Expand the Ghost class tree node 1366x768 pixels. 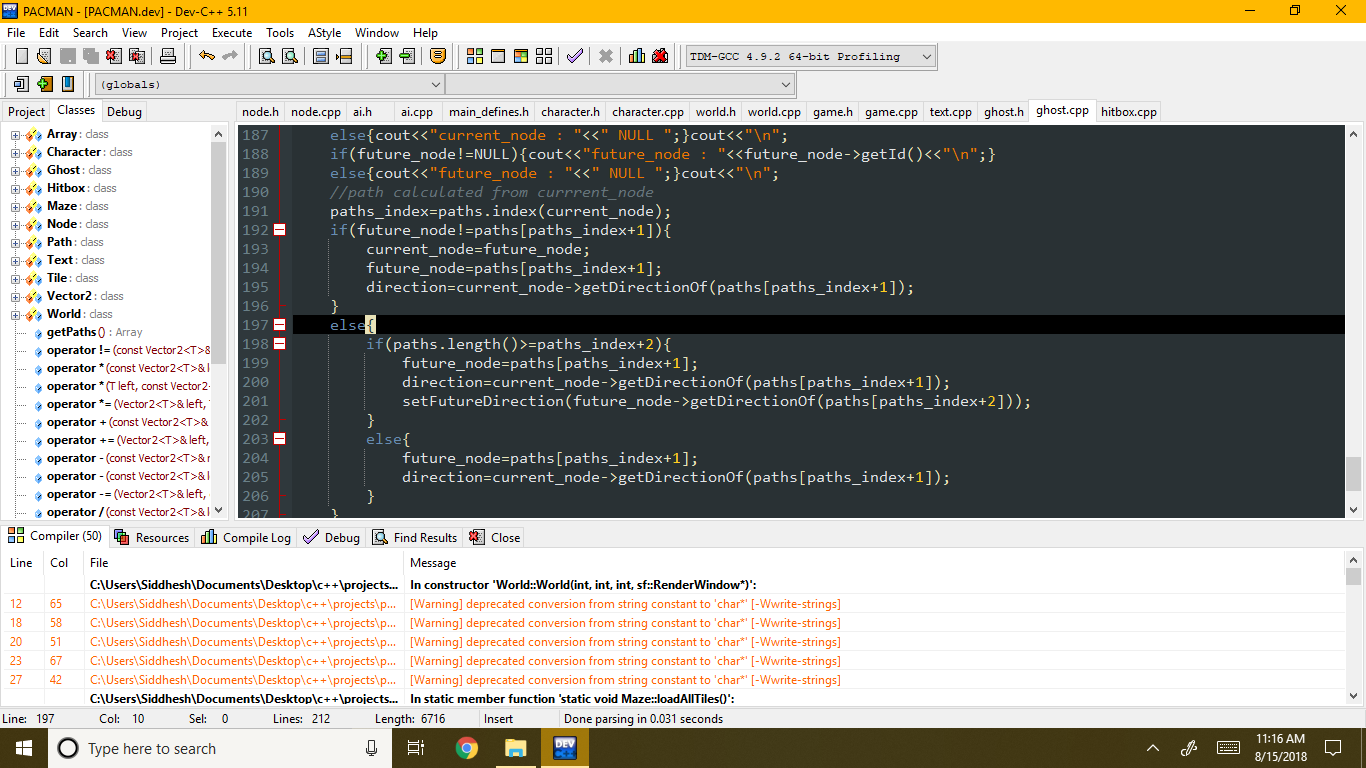coord(16,170)
